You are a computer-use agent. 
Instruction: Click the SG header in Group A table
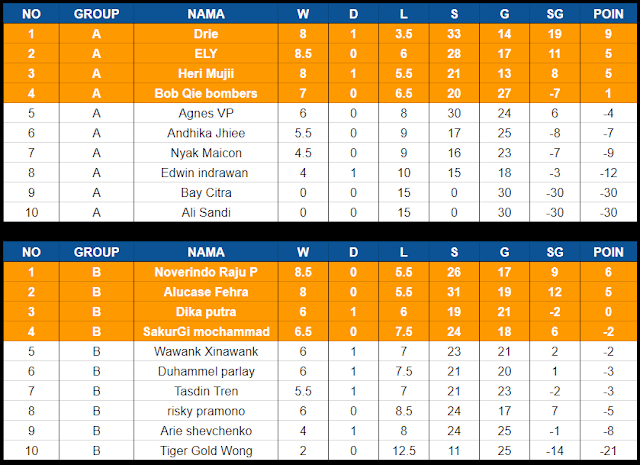click(x=555, y=13)
